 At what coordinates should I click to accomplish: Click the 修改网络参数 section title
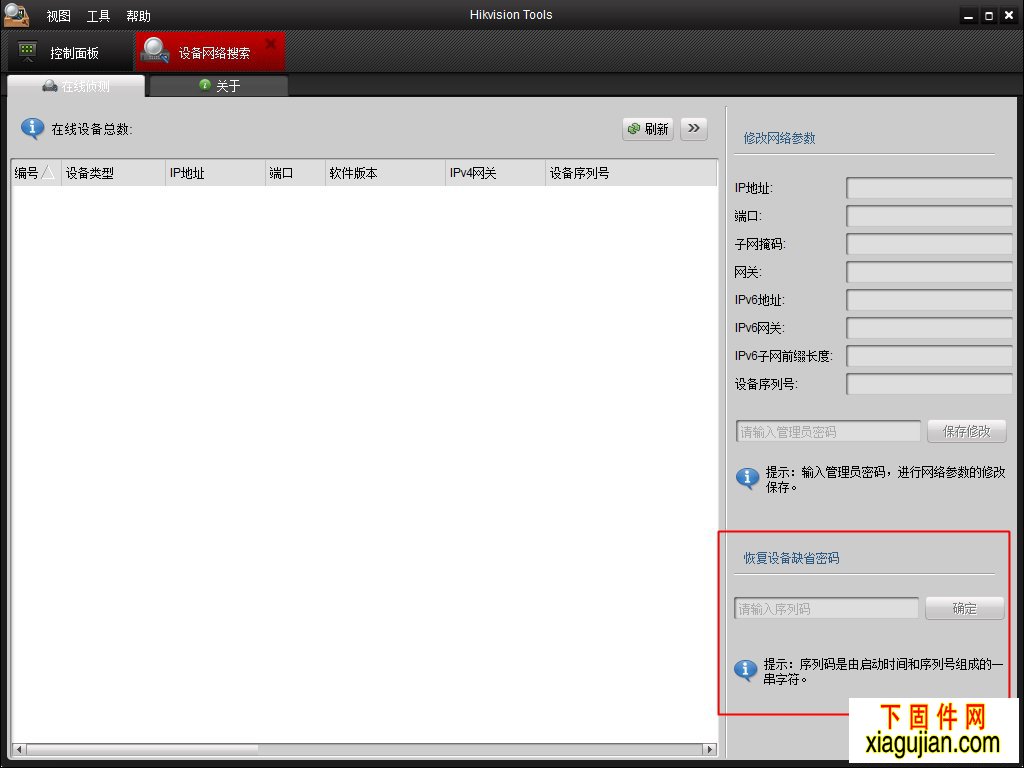point(779,138)
